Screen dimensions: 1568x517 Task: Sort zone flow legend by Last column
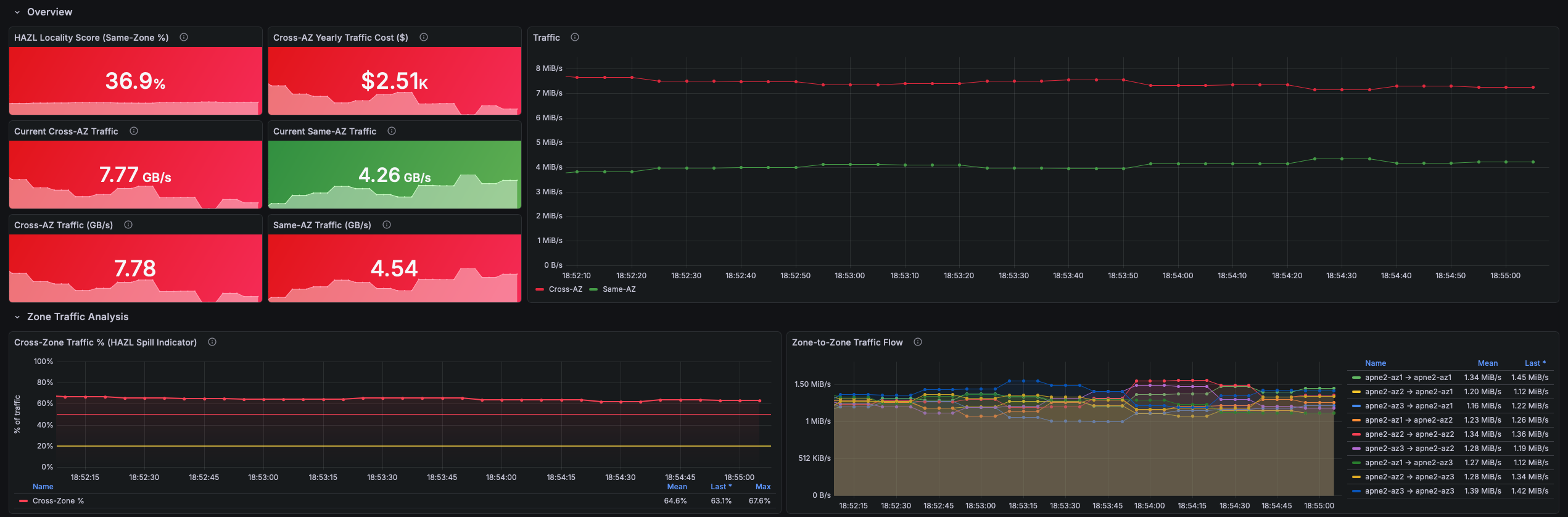coord(1534,363)
